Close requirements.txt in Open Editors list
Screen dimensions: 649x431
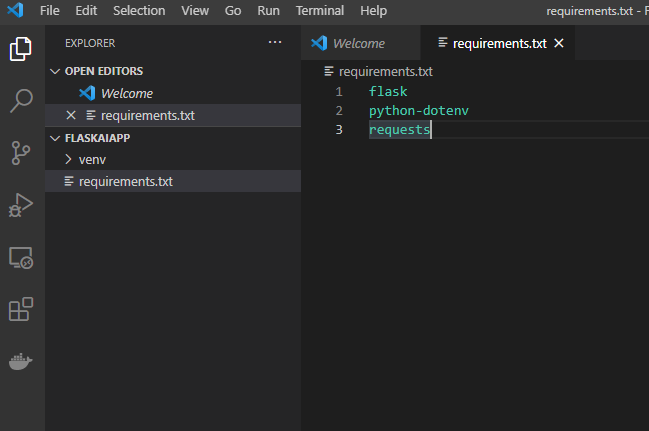tap(70, 115)
